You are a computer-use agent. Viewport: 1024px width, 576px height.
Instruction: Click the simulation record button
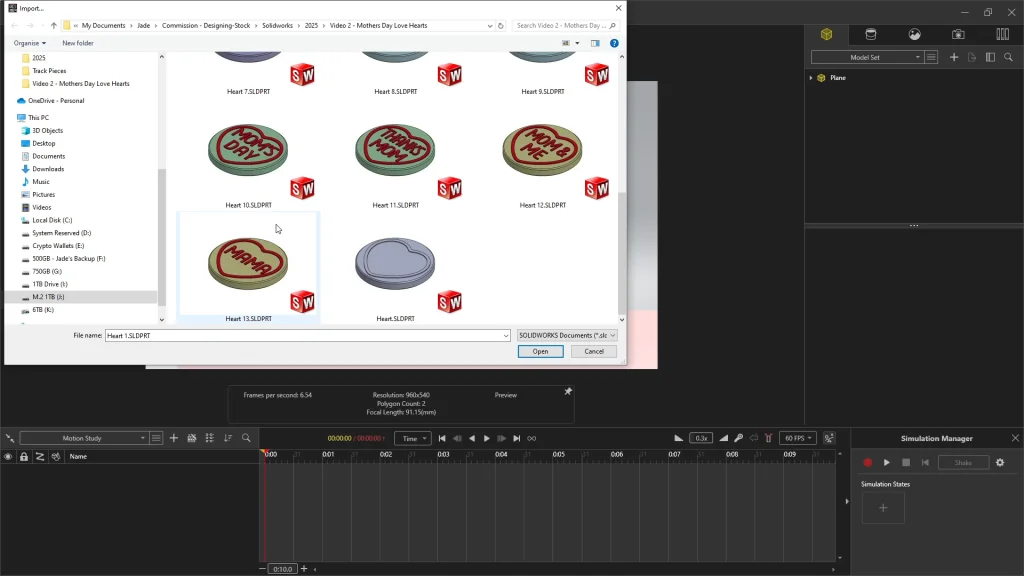click(x=867, y=462)
